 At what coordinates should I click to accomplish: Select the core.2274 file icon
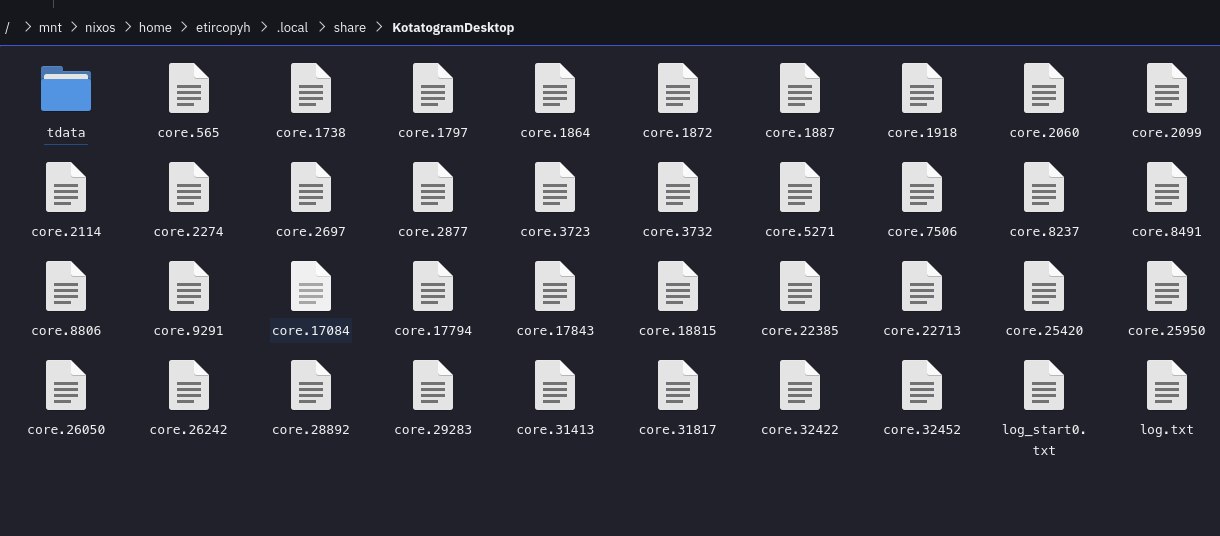coord(188,187)
